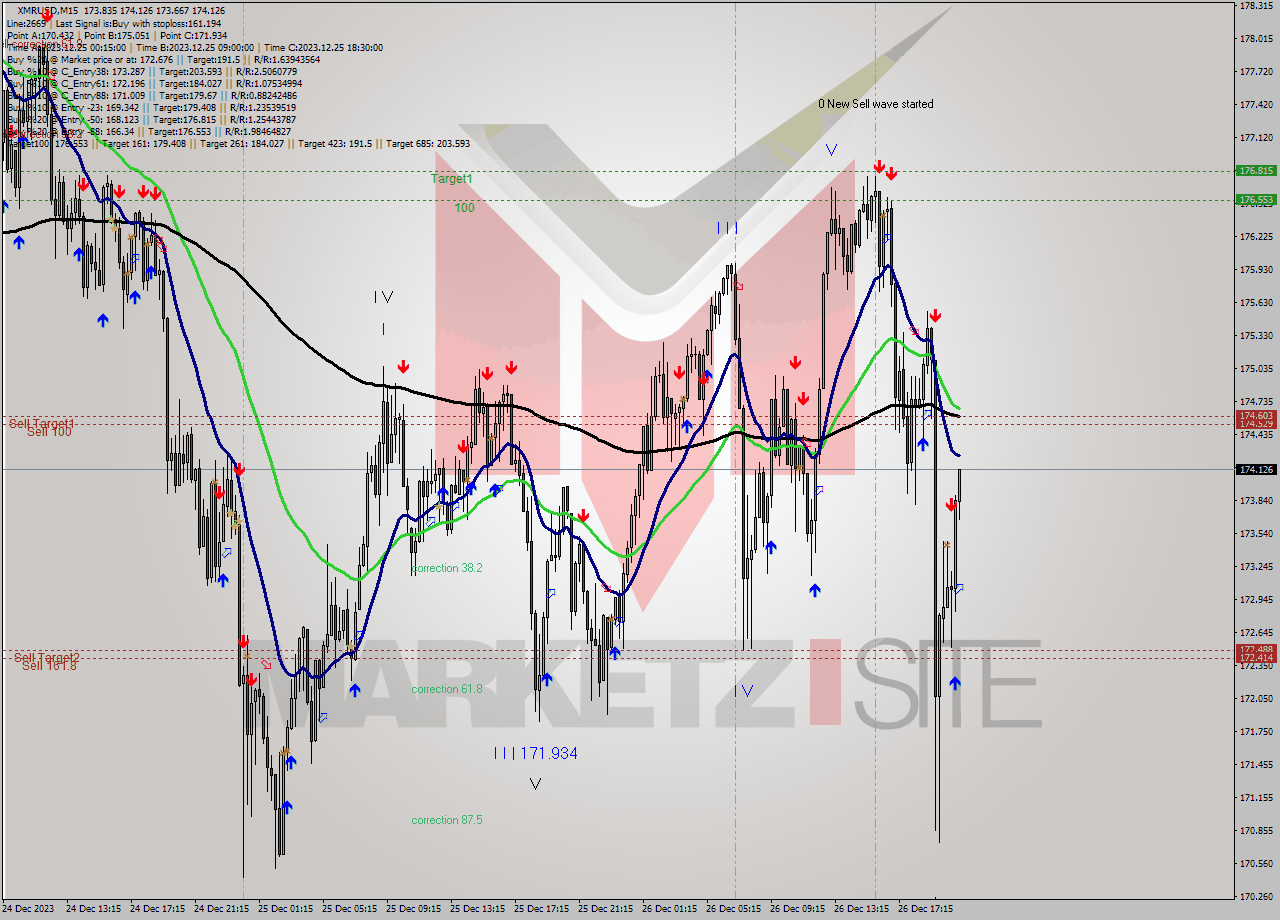Select the 'I I I 171.934' wave label

(536, 753)
